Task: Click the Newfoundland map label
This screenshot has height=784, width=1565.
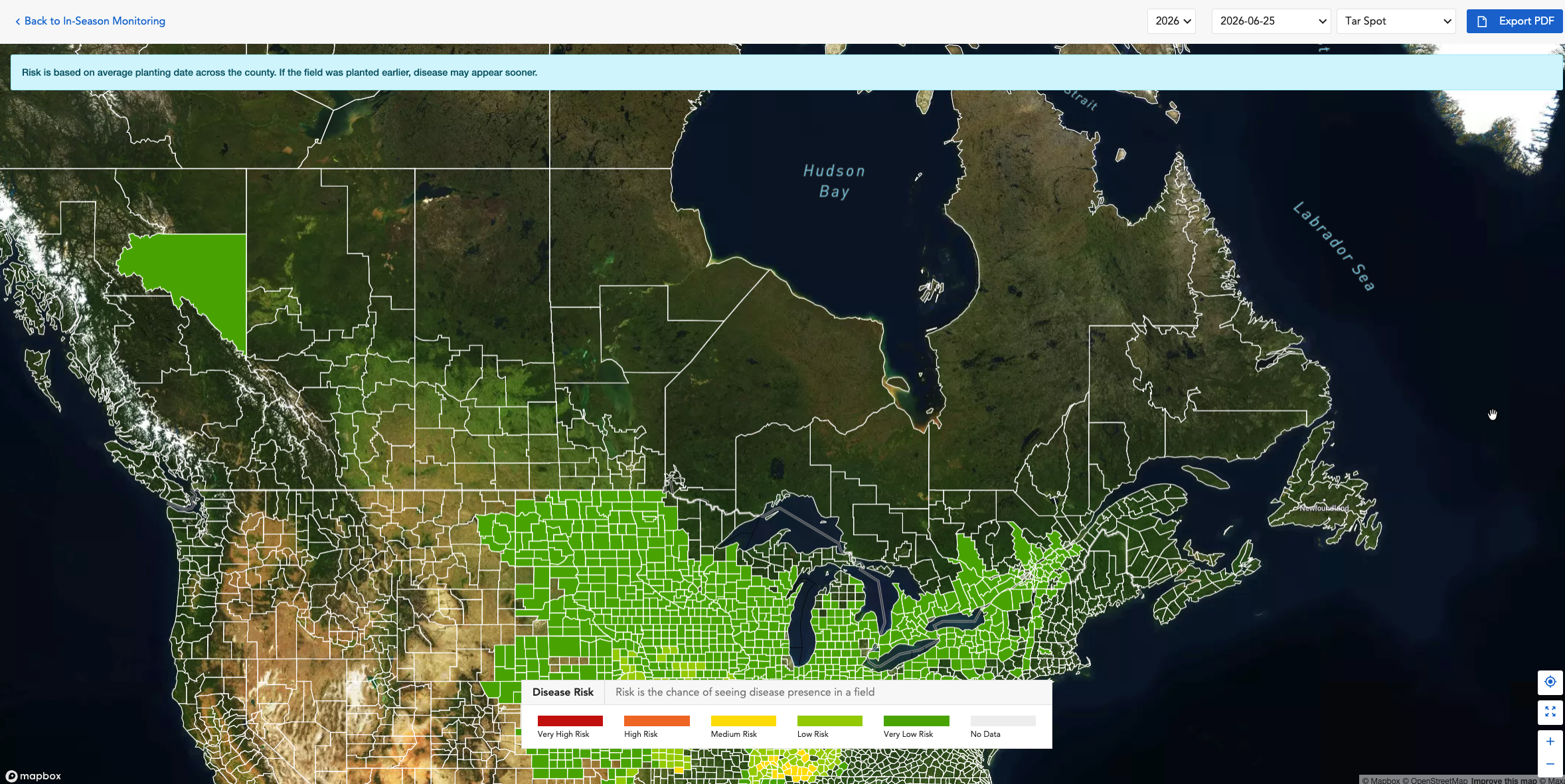Action: tap(1324, 509)
